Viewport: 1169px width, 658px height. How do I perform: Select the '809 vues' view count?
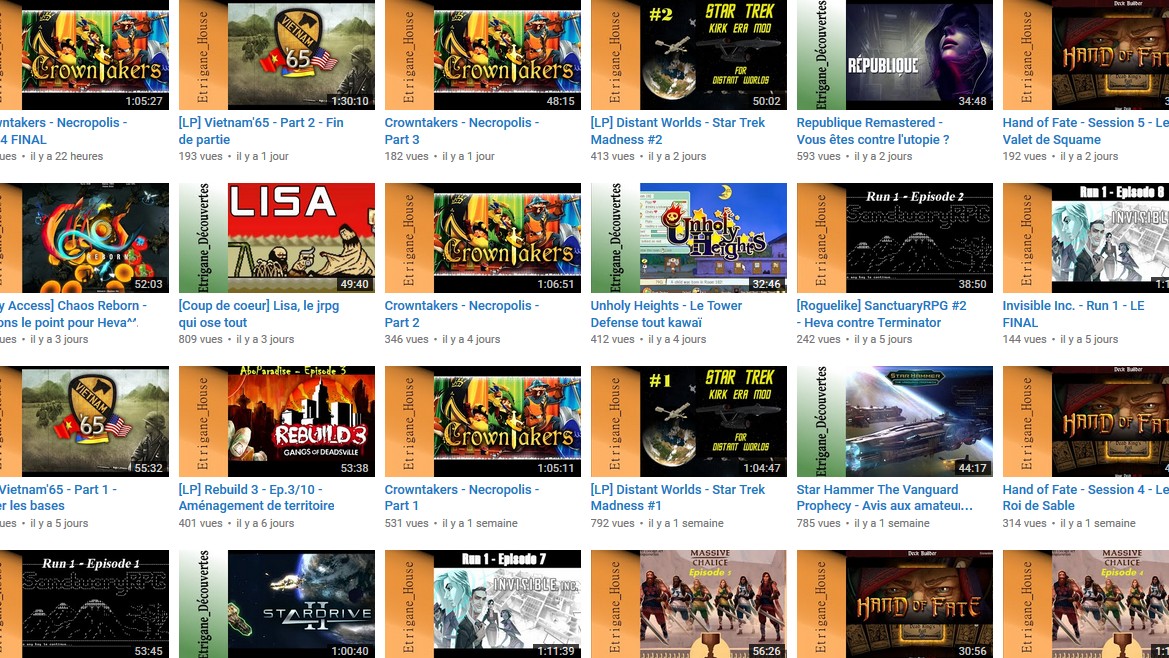[x=201, y=339]
